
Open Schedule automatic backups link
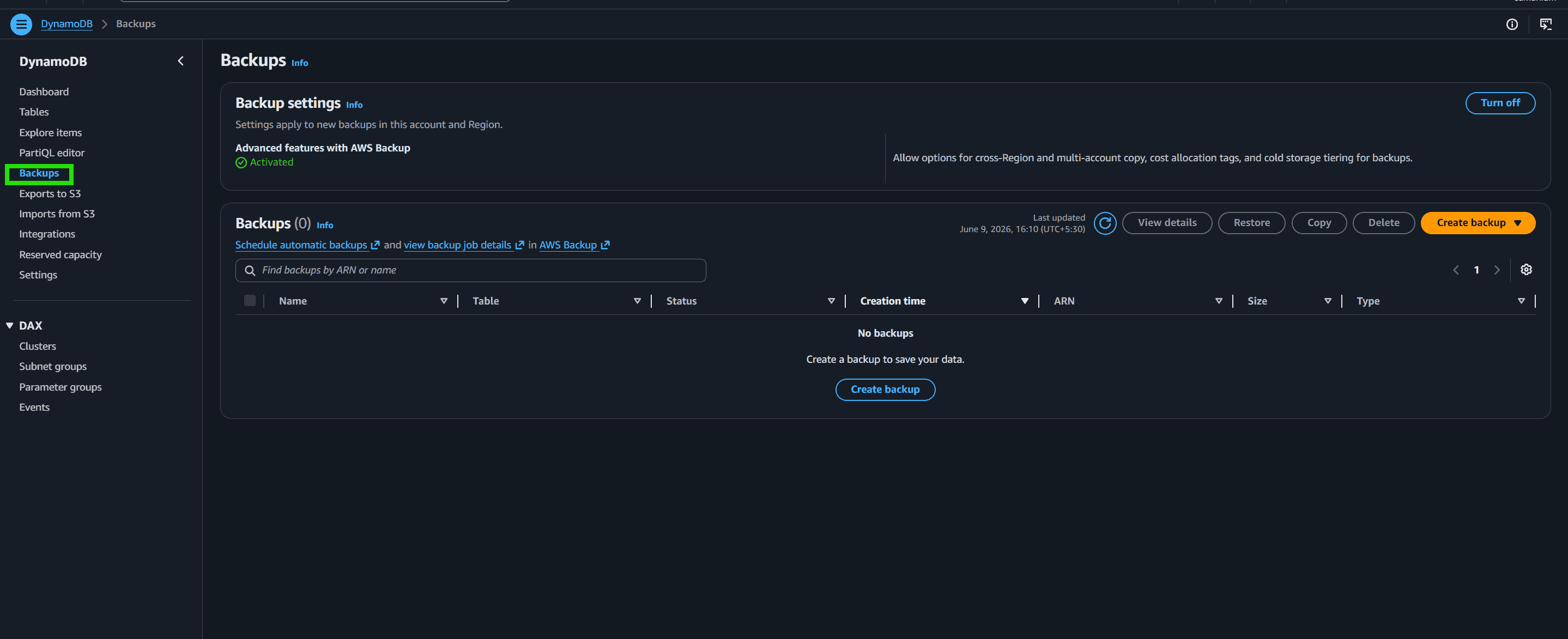pos(301,245)
